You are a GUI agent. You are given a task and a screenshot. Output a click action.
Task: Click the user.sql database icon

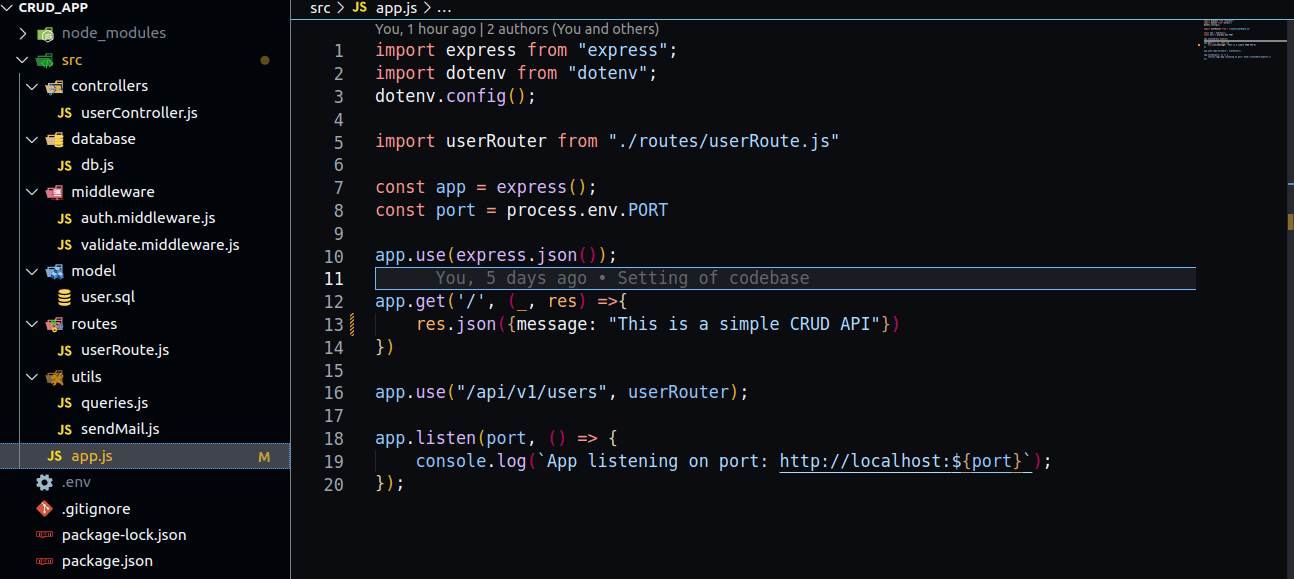64,297
